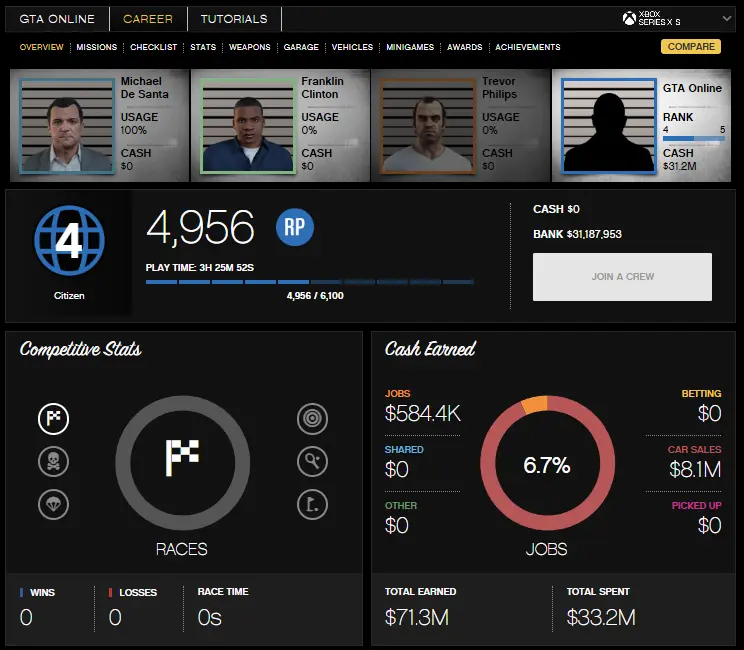744x650 pixels.
Task: Click the RP progress bar
Action: coord(310,282)
